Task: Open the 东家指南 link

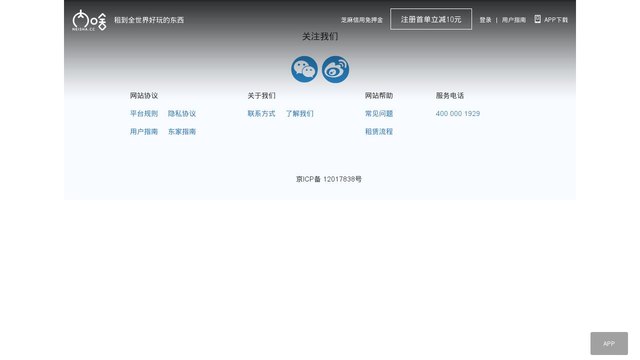Action: pyautogui.click(x=182, y=131)
